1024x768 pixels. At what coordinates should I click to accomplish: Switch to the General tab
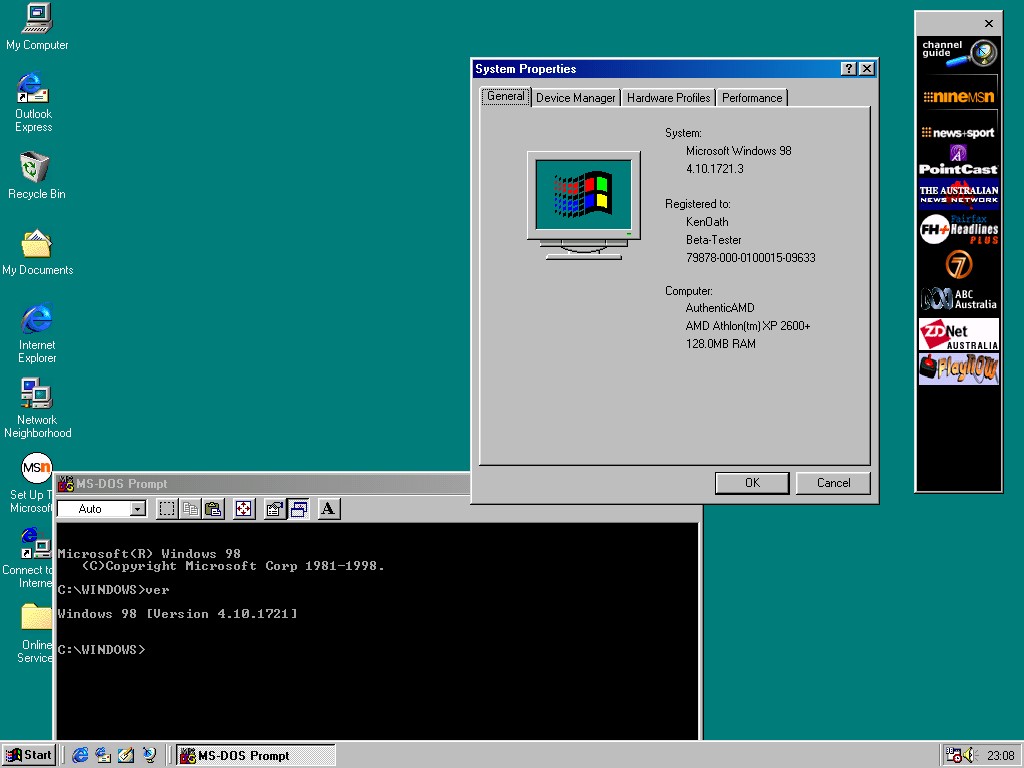click(505, 96)
